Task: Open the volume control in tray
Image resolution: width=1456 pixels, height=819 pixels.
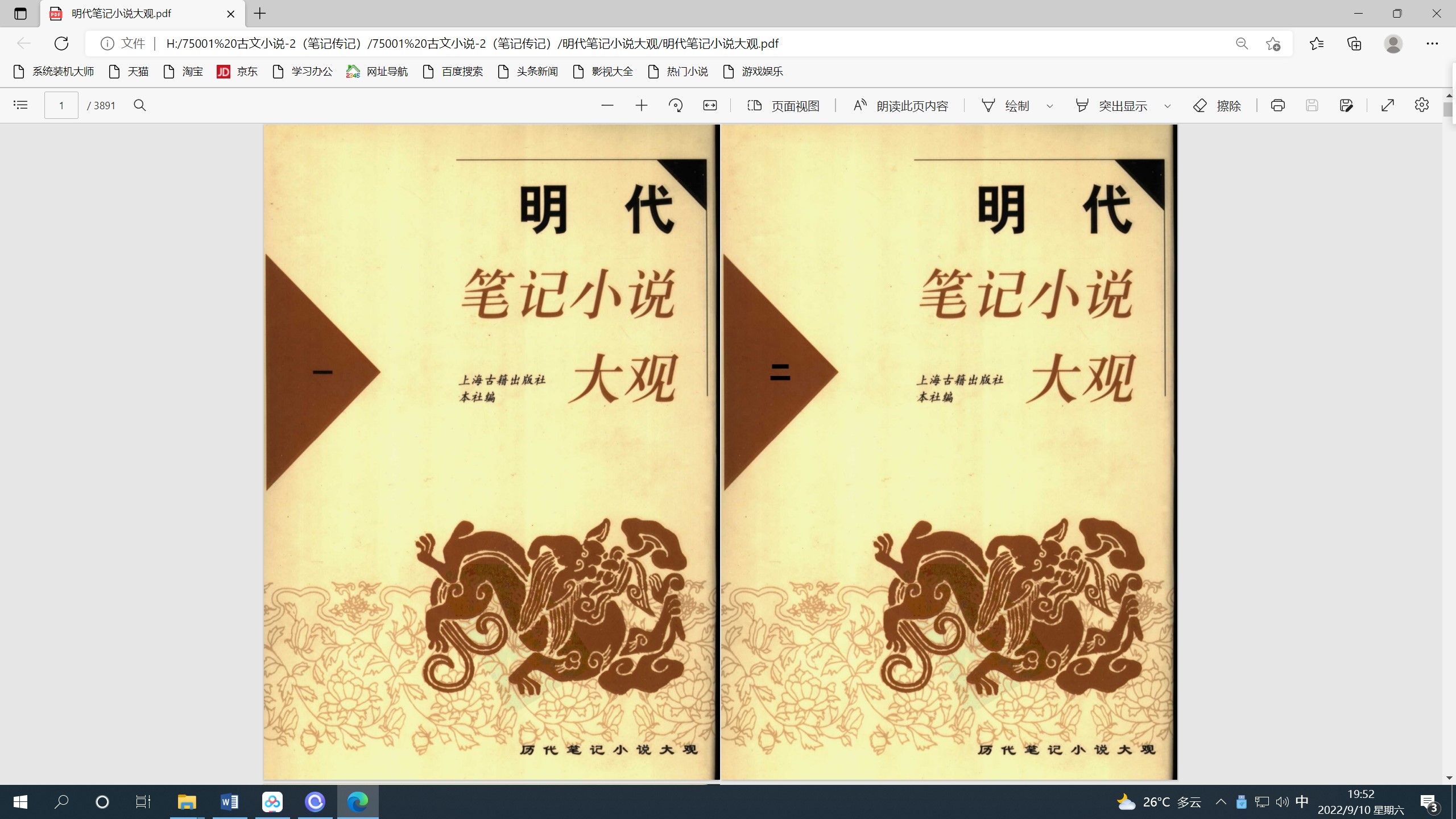Action: 1282,802
